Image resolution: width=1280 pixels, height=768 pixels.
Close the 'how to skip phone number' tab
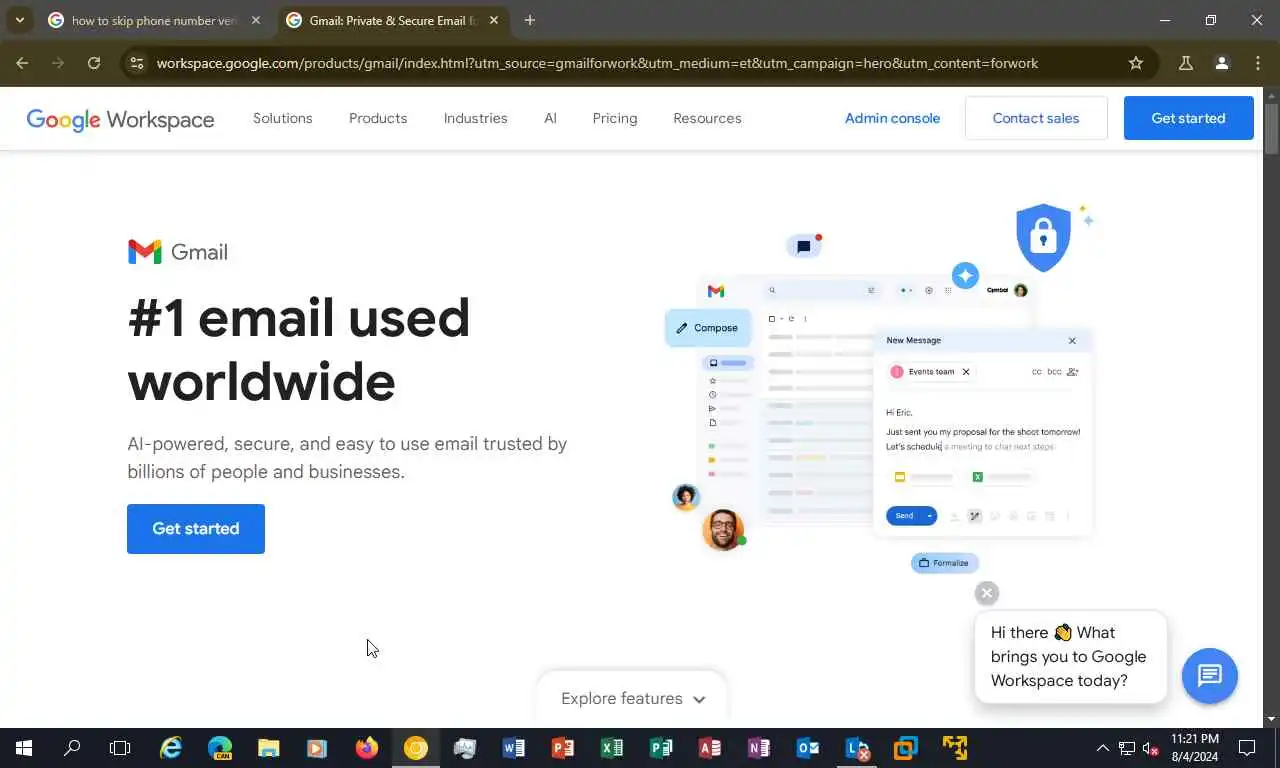(x=256, y=20)
